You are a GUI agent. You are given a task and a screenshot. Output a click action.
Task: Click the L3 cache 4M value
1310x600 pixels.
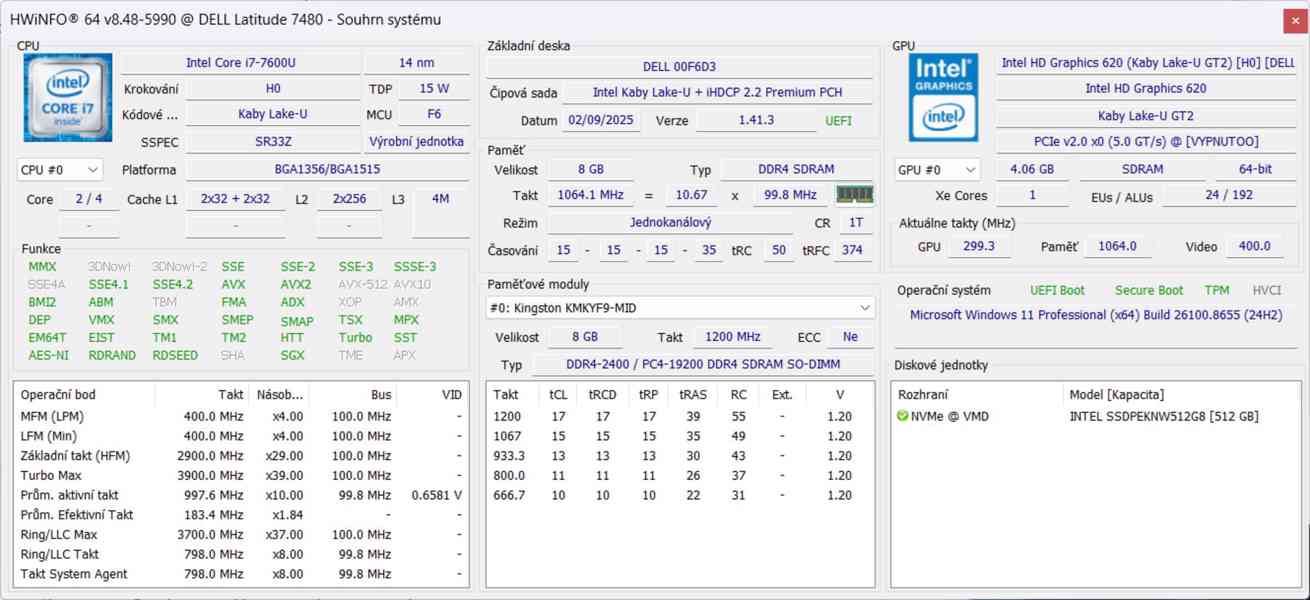pos(440,199)
